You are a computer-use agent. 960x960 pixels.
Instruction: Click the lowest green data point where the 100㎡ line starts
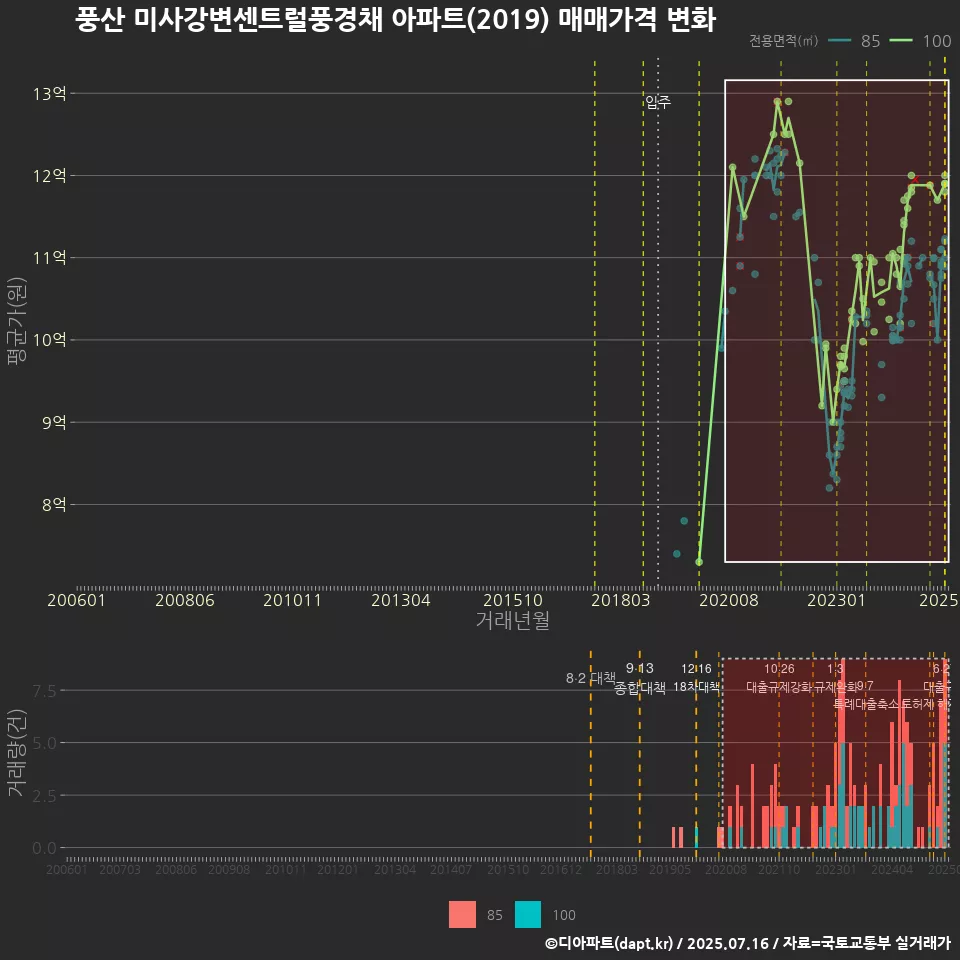click(699, 562)
